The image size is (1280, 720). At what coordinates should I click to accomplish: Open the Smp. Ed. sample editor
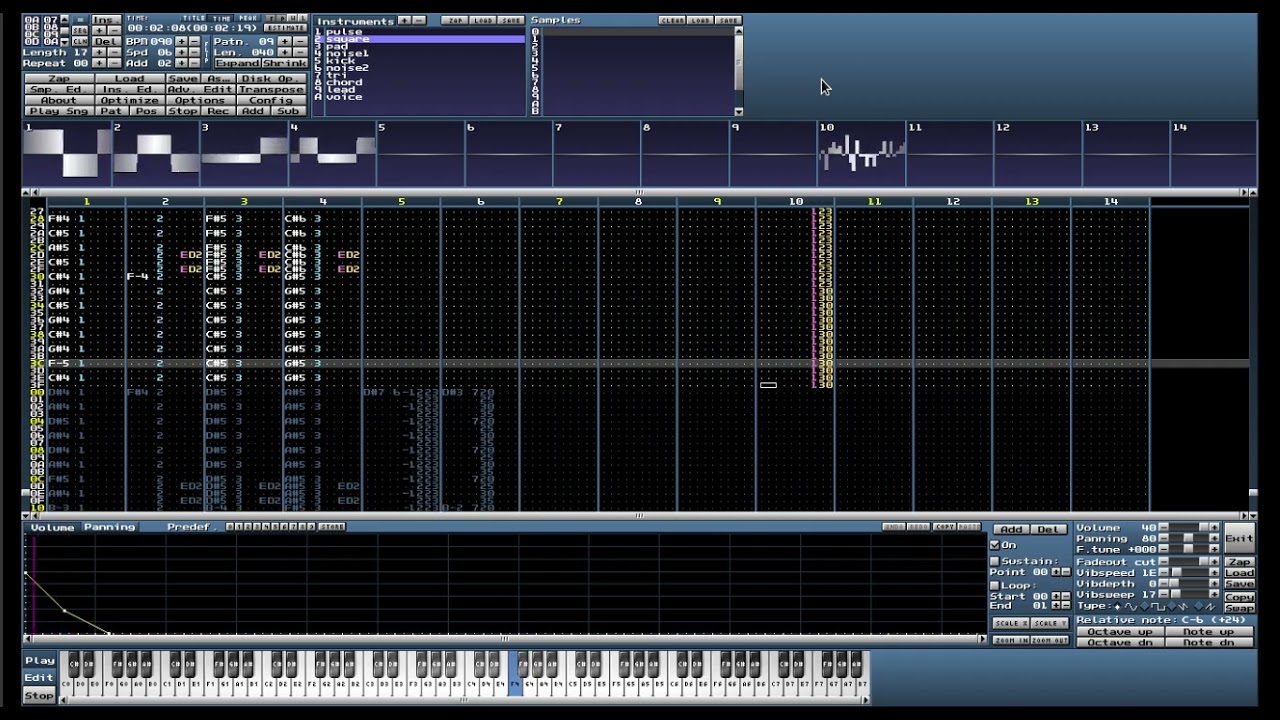[x=59, y=89]
